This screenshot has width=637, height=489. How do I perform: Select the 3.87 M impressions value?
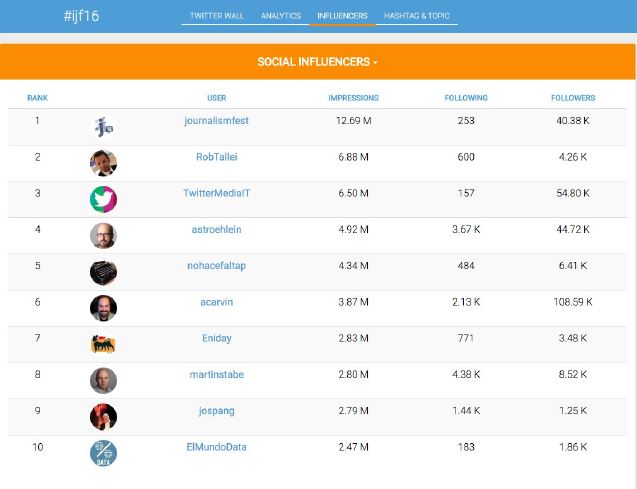[353, 302]
